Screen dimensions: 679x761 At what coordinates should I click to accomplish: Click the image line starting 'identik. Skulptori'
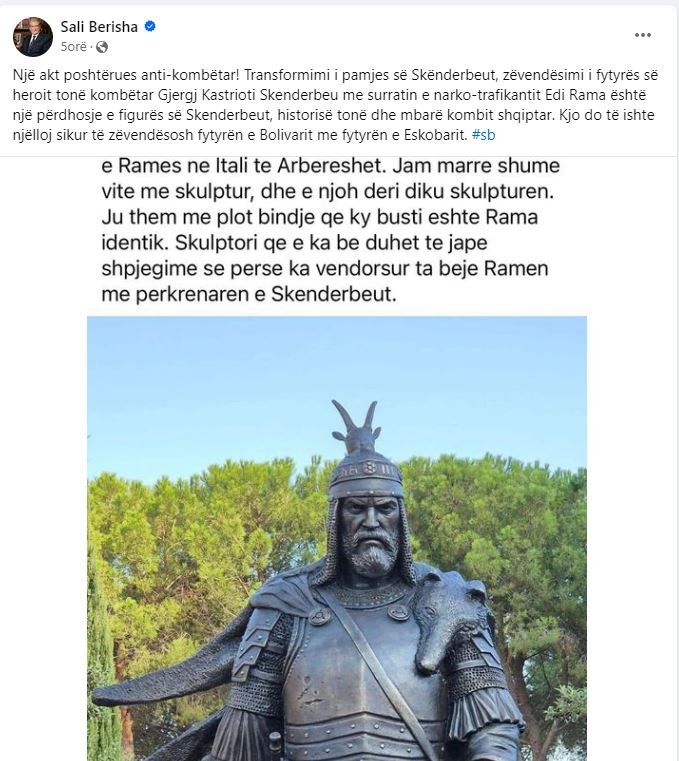point(294,243)
